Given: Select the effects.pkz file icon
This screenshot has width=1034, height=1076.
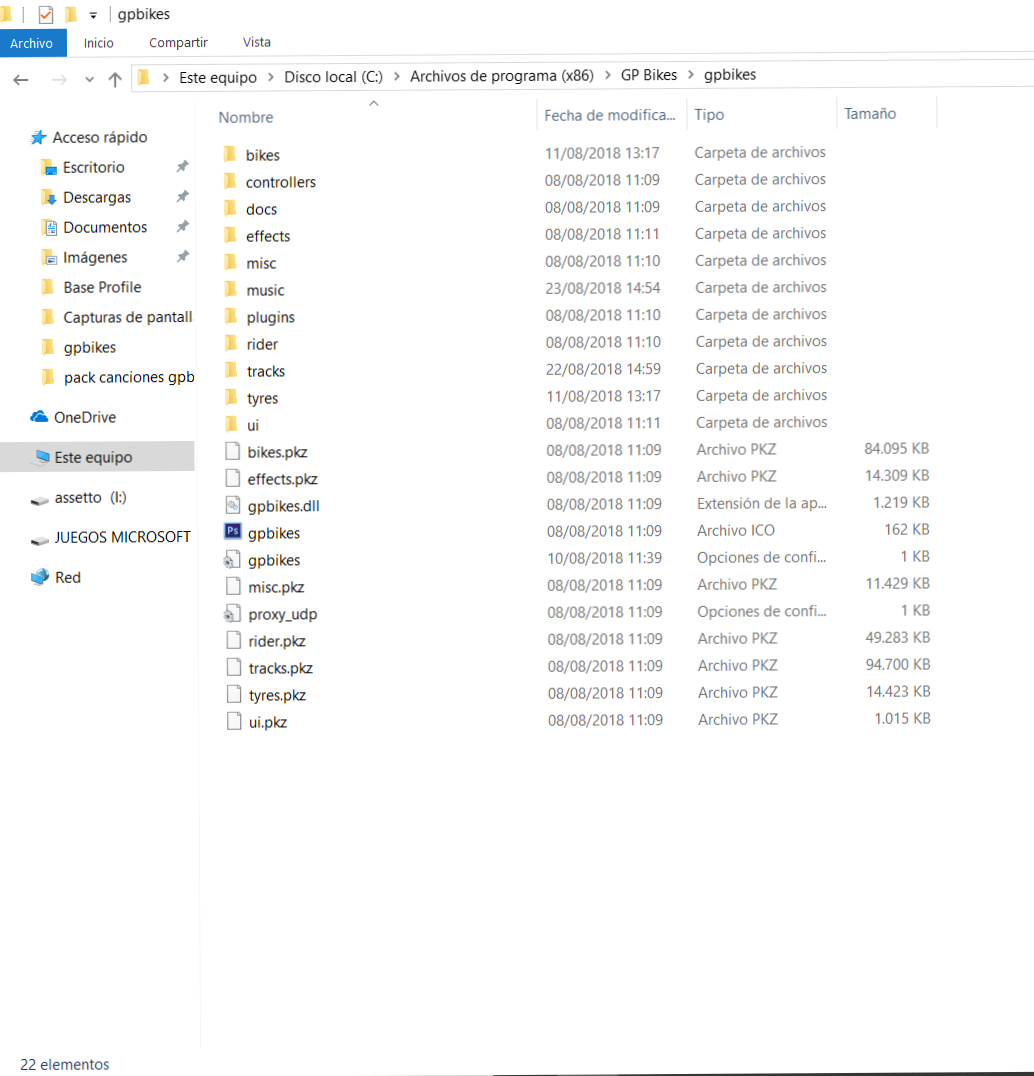Looking at the screenshot, I should coord(233,478).
